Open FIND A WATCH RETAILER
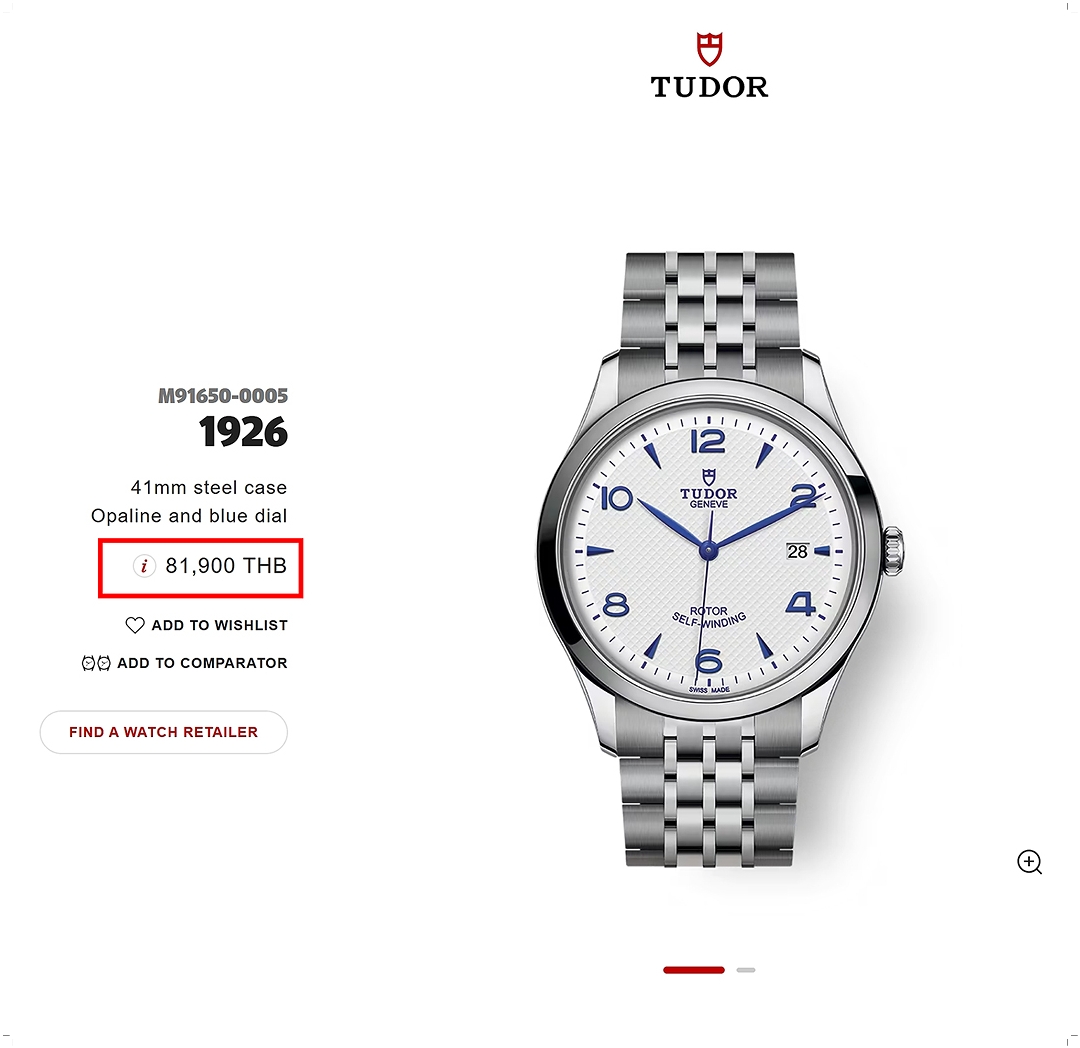Screen dimensions: 1080x1048 [164, 732]
